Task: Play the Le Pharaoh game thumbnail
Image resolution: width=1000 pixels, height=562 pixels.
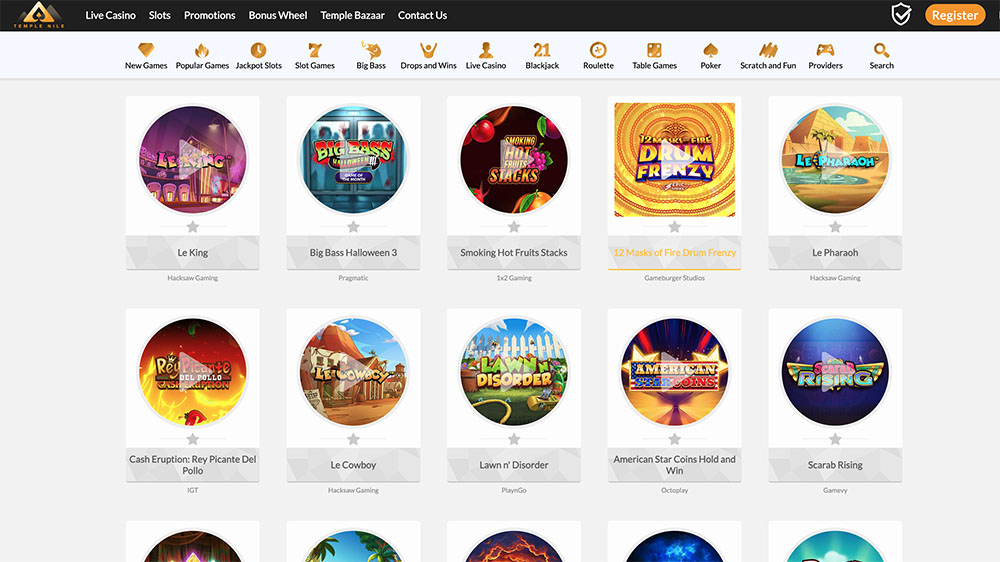Action: pos(835,159)
